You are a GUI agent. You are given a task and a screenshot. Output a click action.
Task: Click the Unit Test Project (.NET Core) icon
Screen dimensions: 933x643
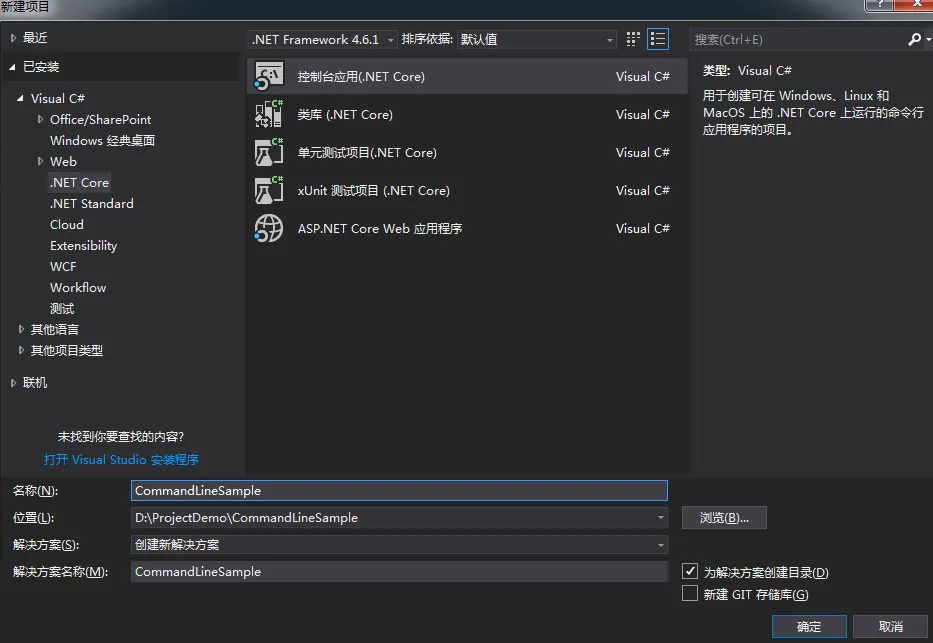point(269,153)
